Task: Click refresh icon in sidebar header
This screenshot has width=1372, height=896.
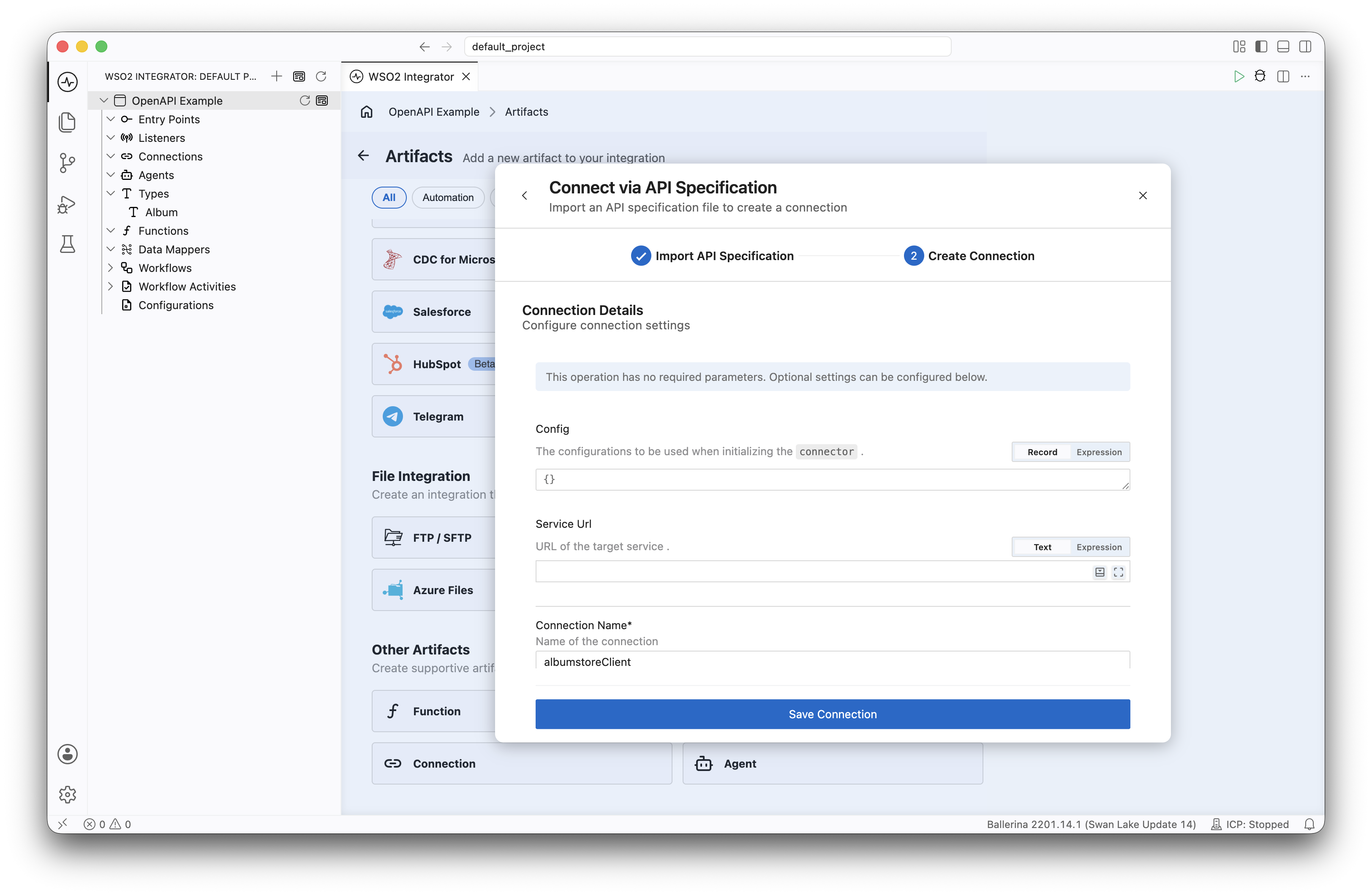Action: (x=321, y=76)
